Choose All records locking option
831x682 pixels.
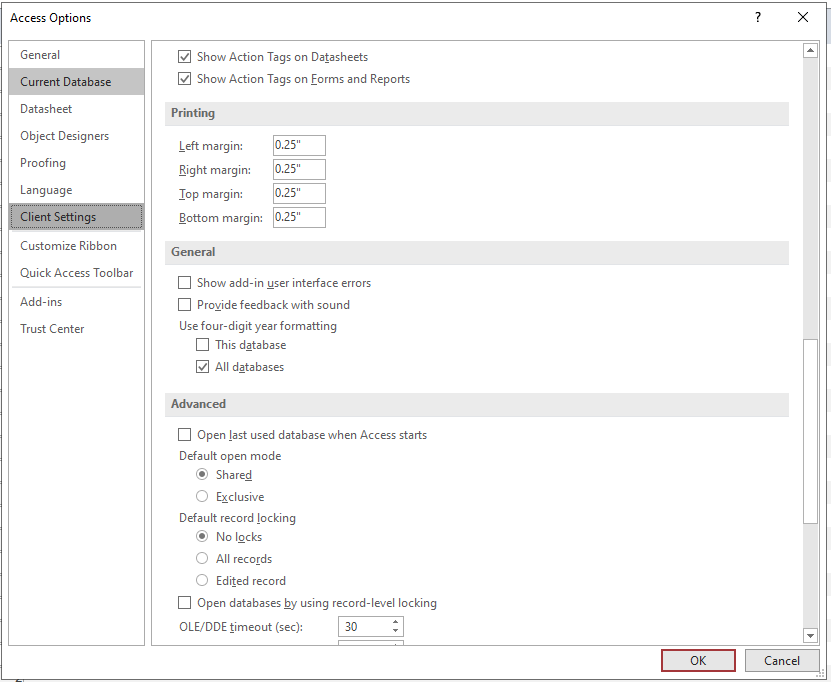(x=202, y=559)
